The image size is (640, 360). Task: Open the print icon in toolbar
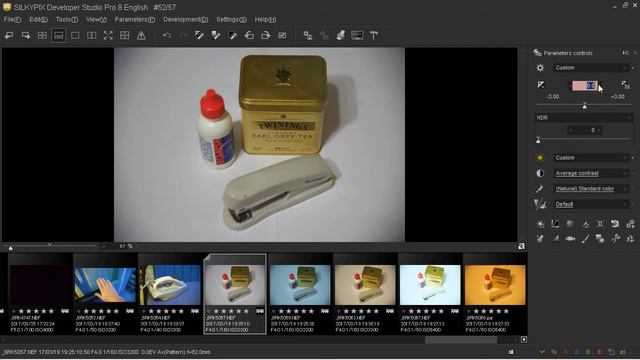click(341, 36)
